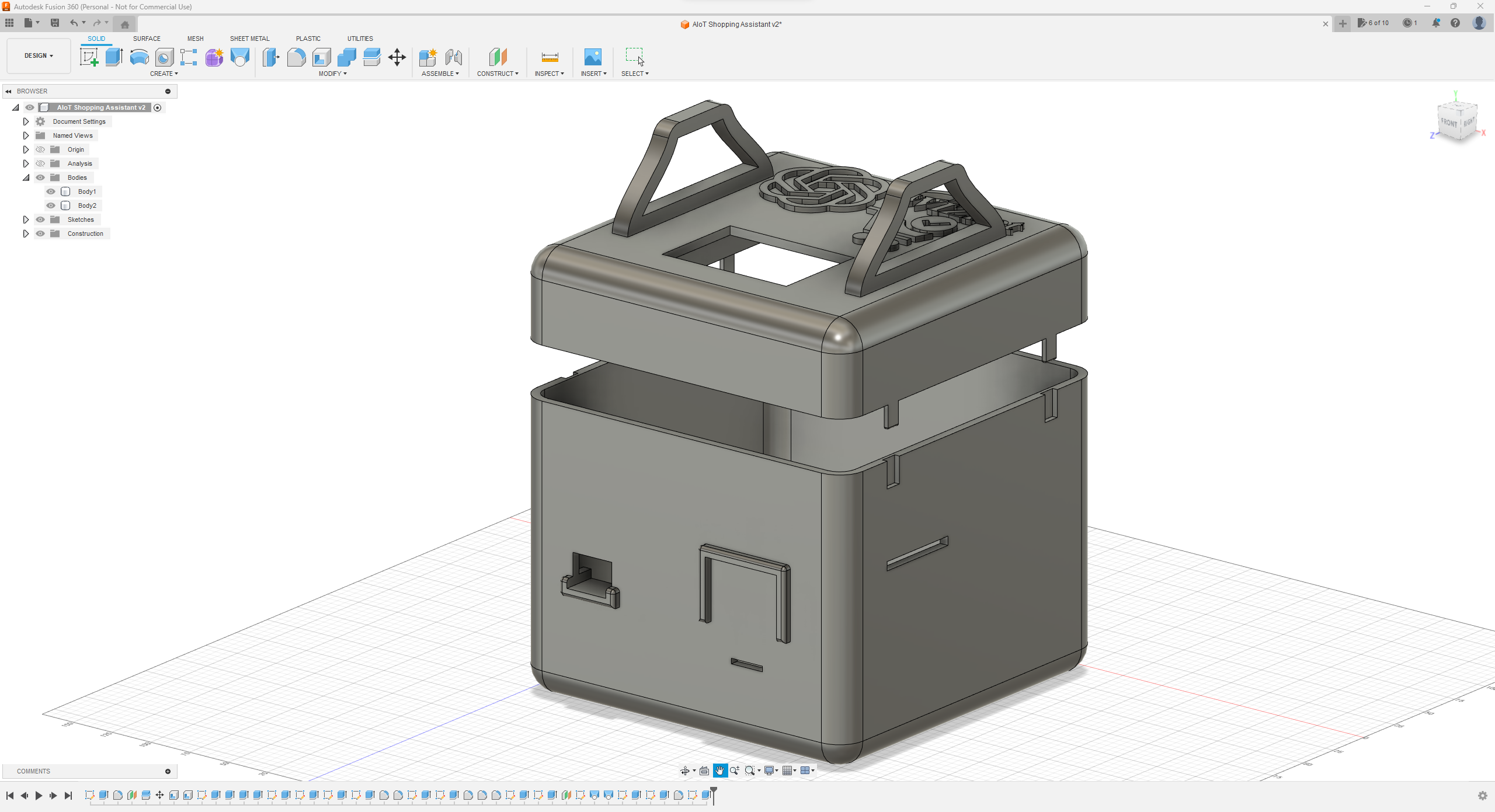Toggle visibility of Body2 layer
The image size is (1495, 812).
[x=51, y=205]
